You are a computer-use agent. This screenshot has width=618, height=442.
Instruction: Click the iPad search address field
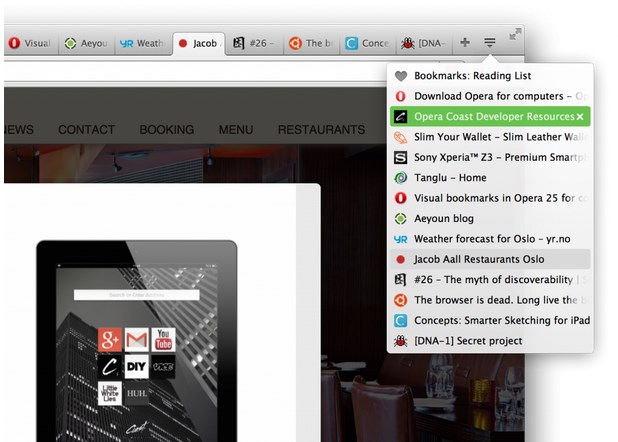136,295
